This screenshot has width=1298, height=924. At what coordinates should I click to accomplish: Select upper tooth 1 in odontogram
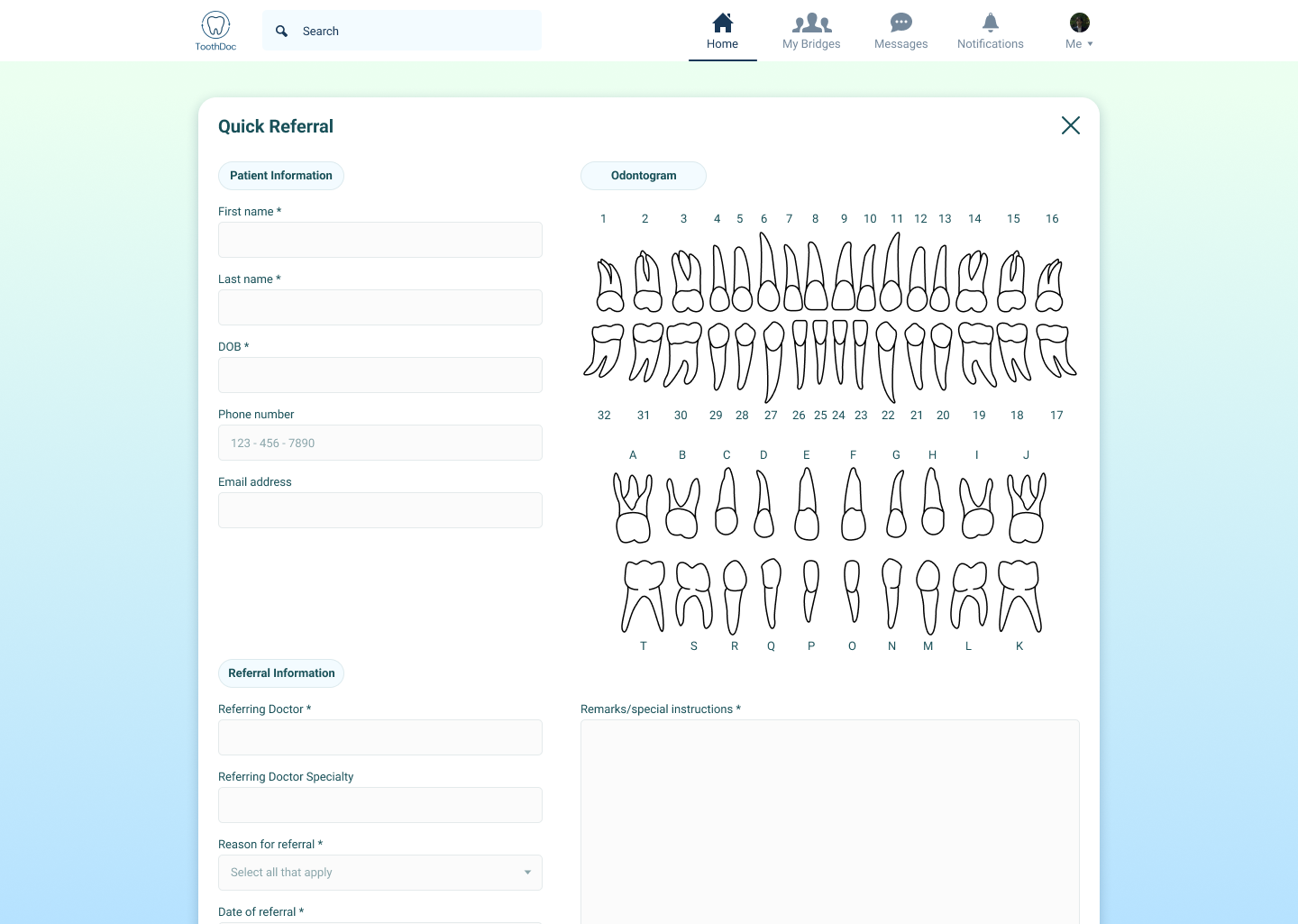pos(610,286)
